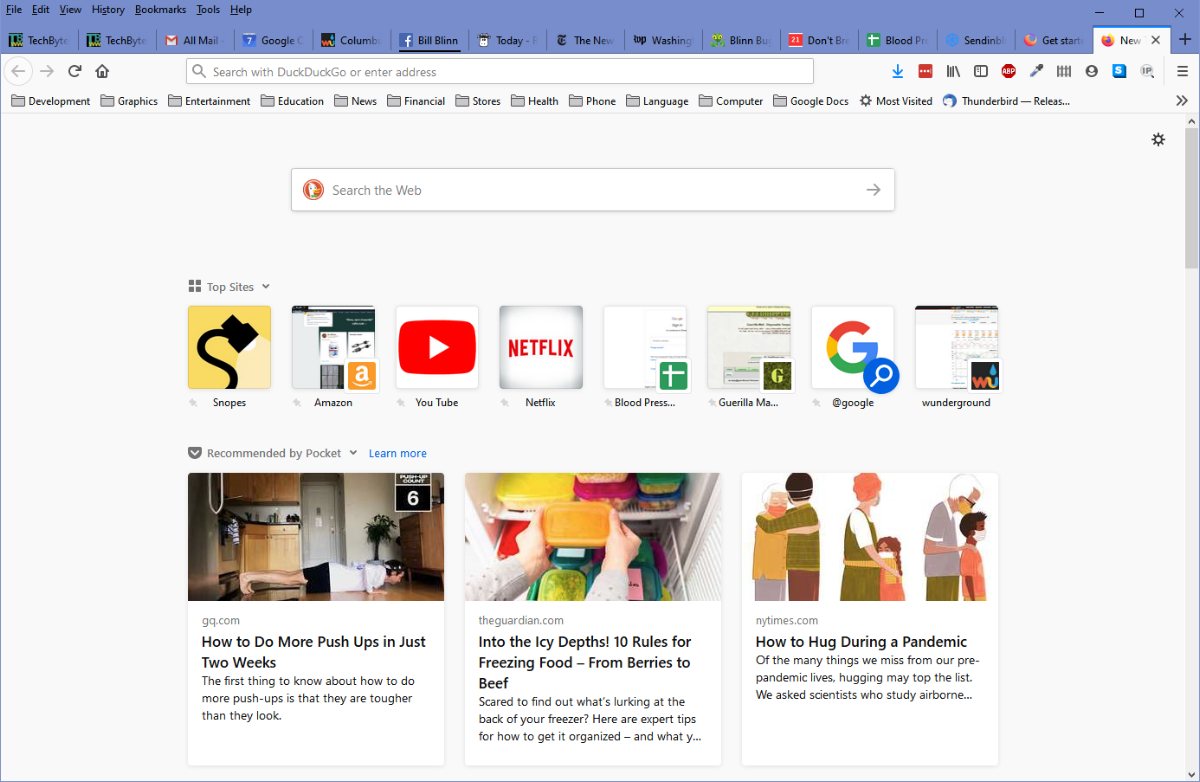Open the Library icon in toolbar
1200x782 pixels.
click(x=953, y=71)
